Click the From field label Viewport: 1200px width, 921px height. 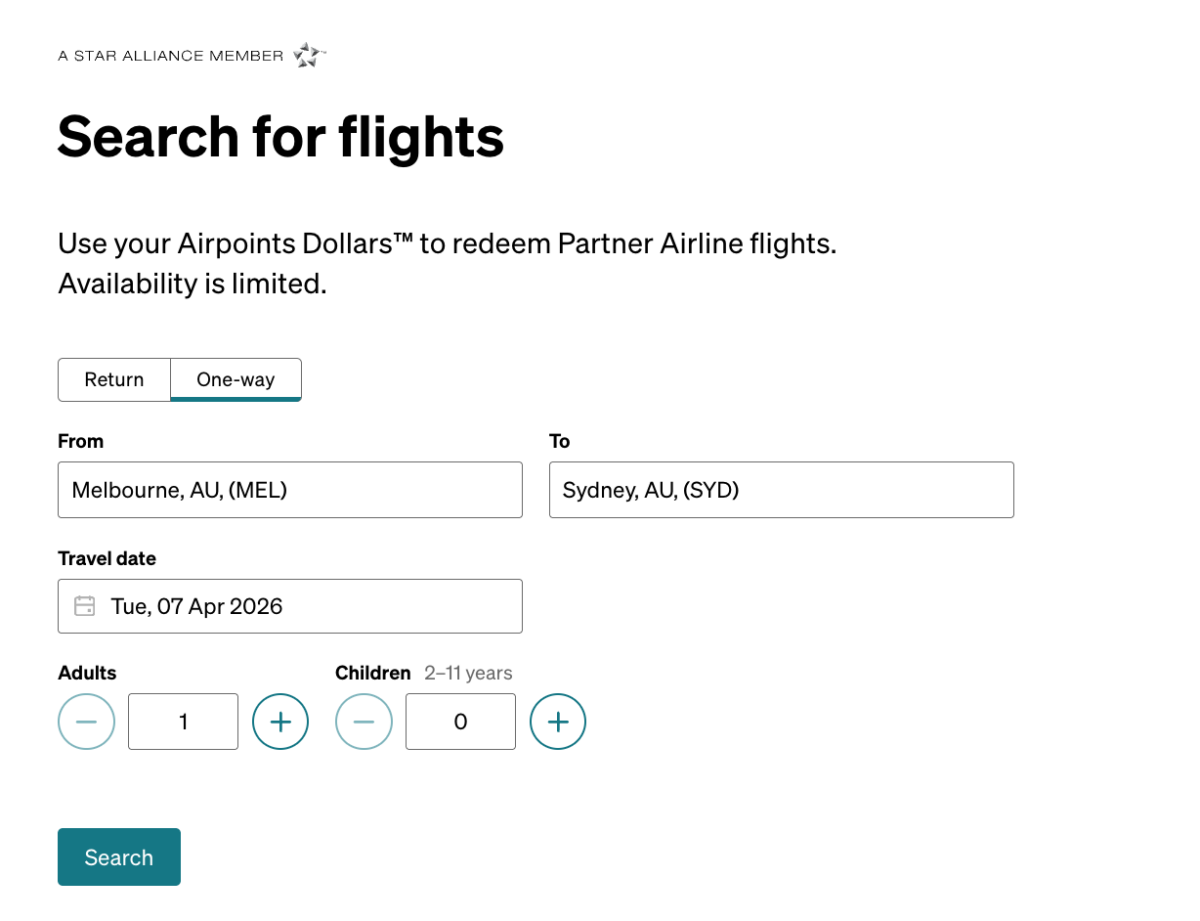pyautogui.click(x=81, y=441)
